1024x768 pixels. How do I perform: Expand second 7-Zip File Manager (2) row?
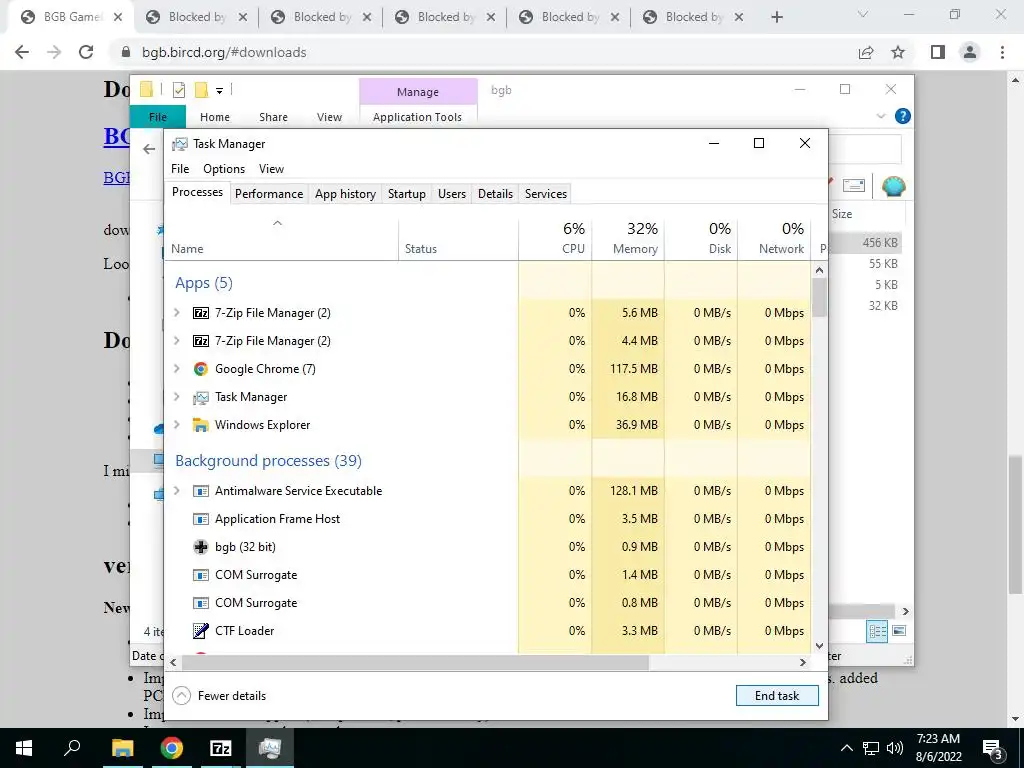pyautogui.click(x=176, y=341)
